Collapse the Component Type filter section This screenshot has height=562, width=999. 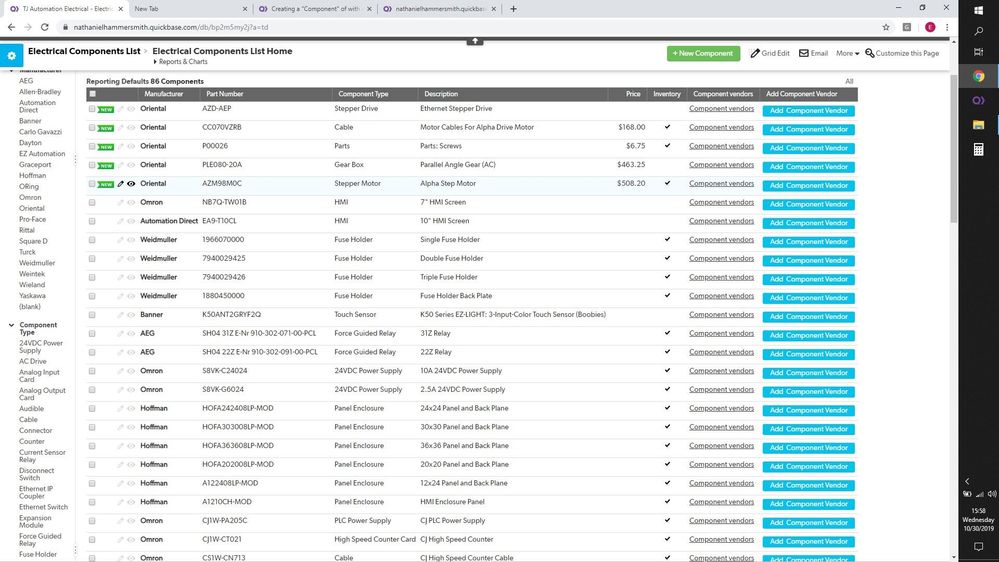[x=11, y=325]
